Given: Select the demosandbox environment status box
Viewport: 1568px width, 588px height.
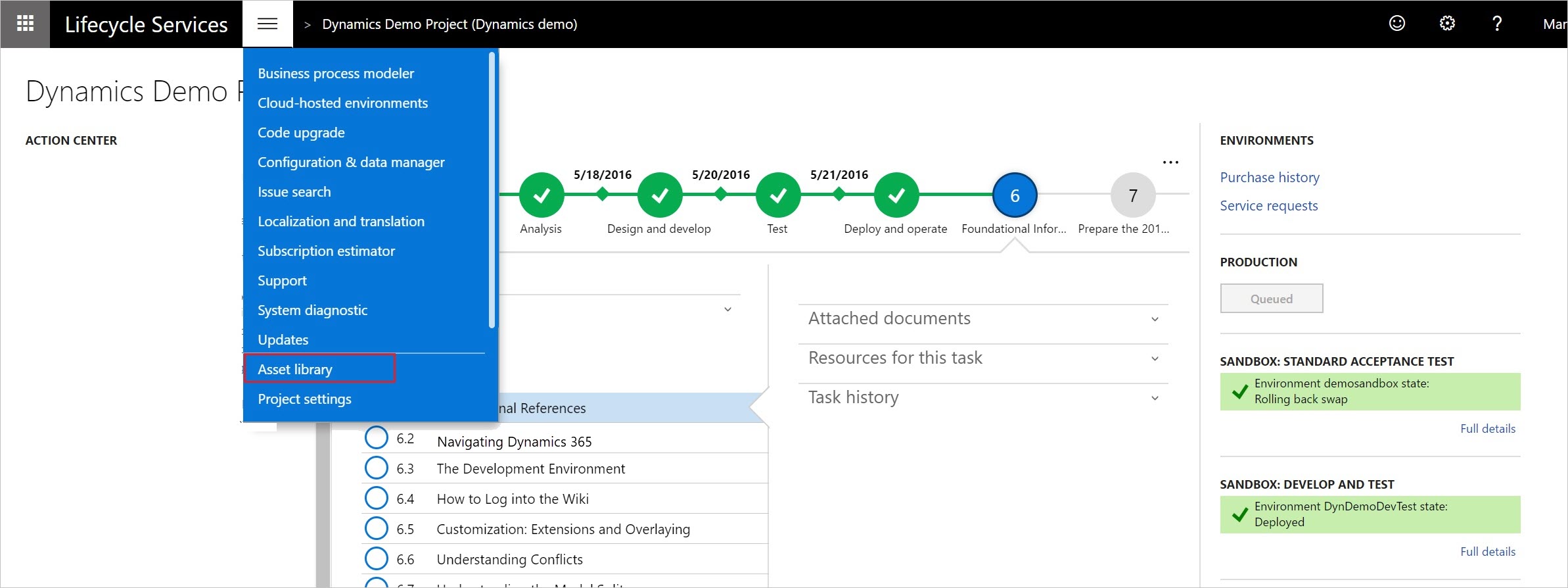Looking at the screenshot, I should pos(1370,391).
